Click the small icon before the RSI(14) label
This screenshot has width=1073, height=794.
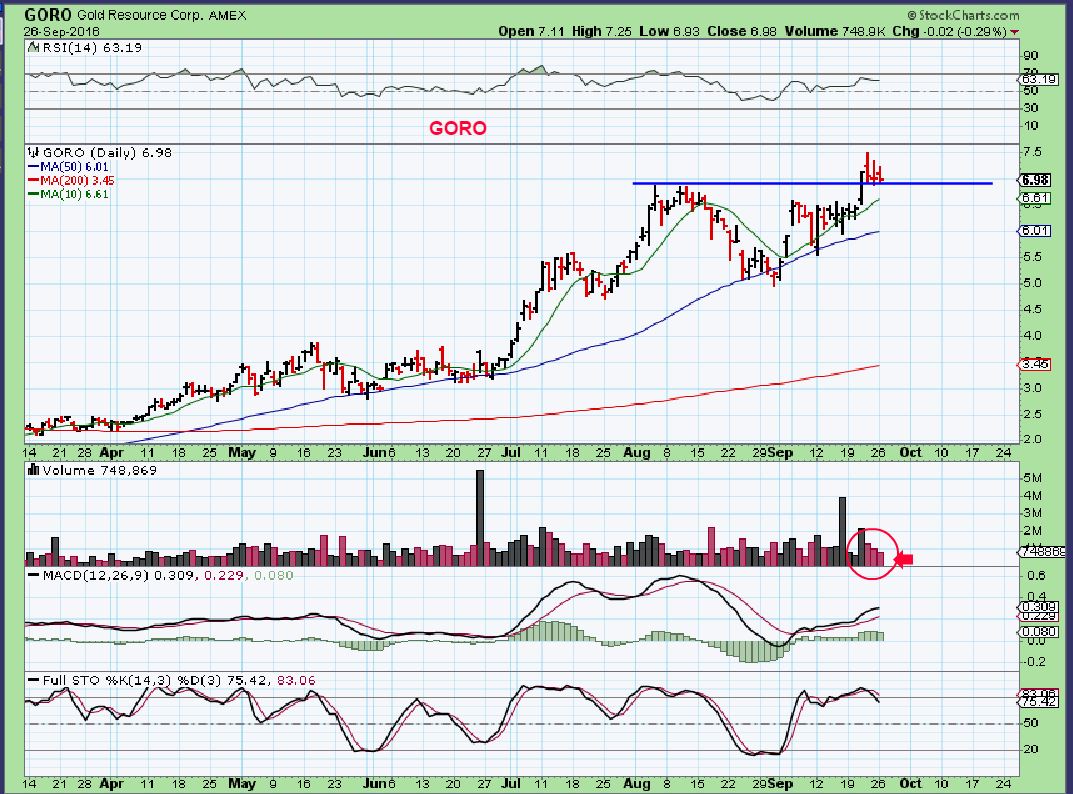[33, 47]
